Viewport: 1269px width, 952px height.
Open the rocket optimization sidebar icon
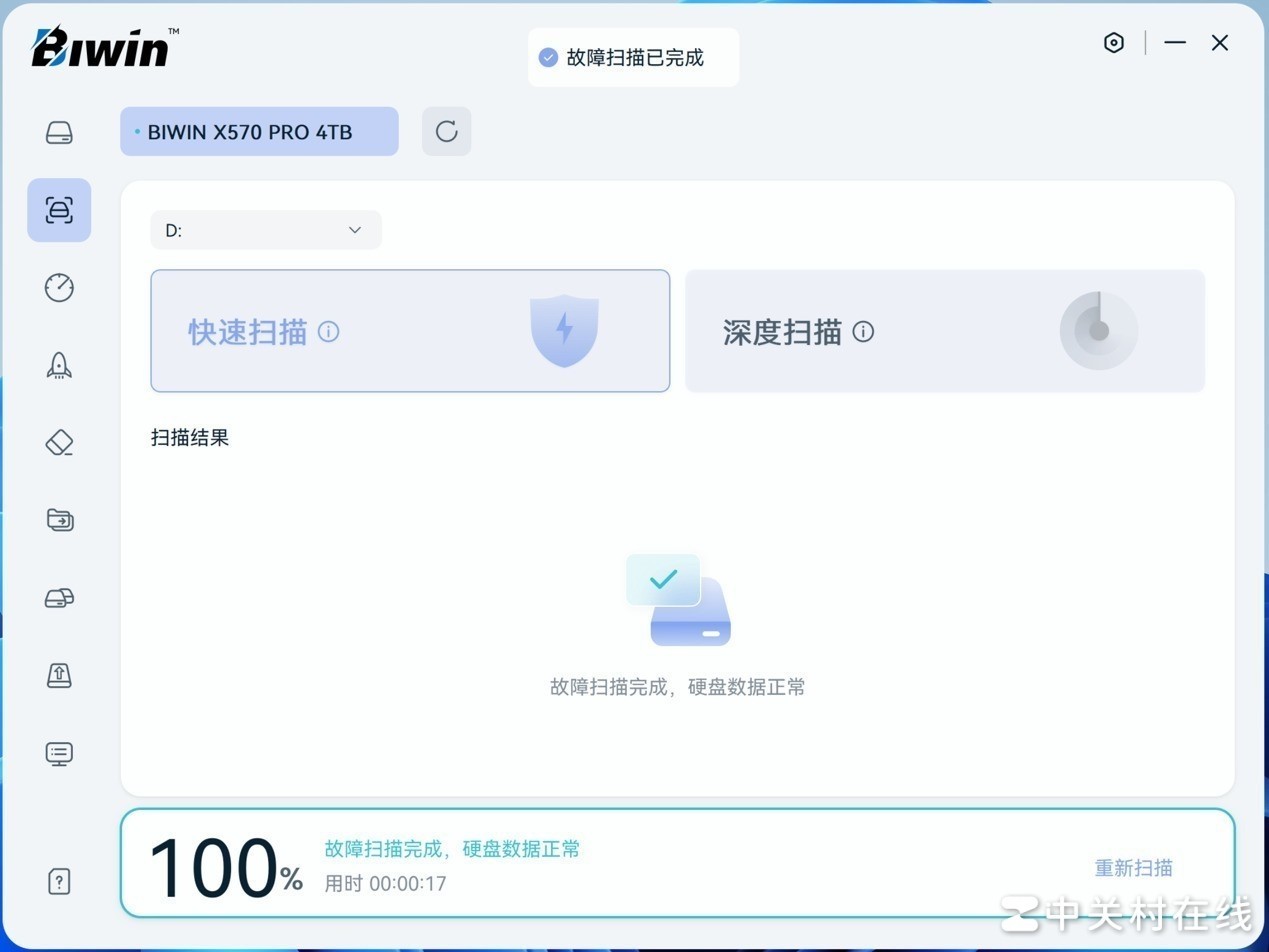[x=59, y=365]
